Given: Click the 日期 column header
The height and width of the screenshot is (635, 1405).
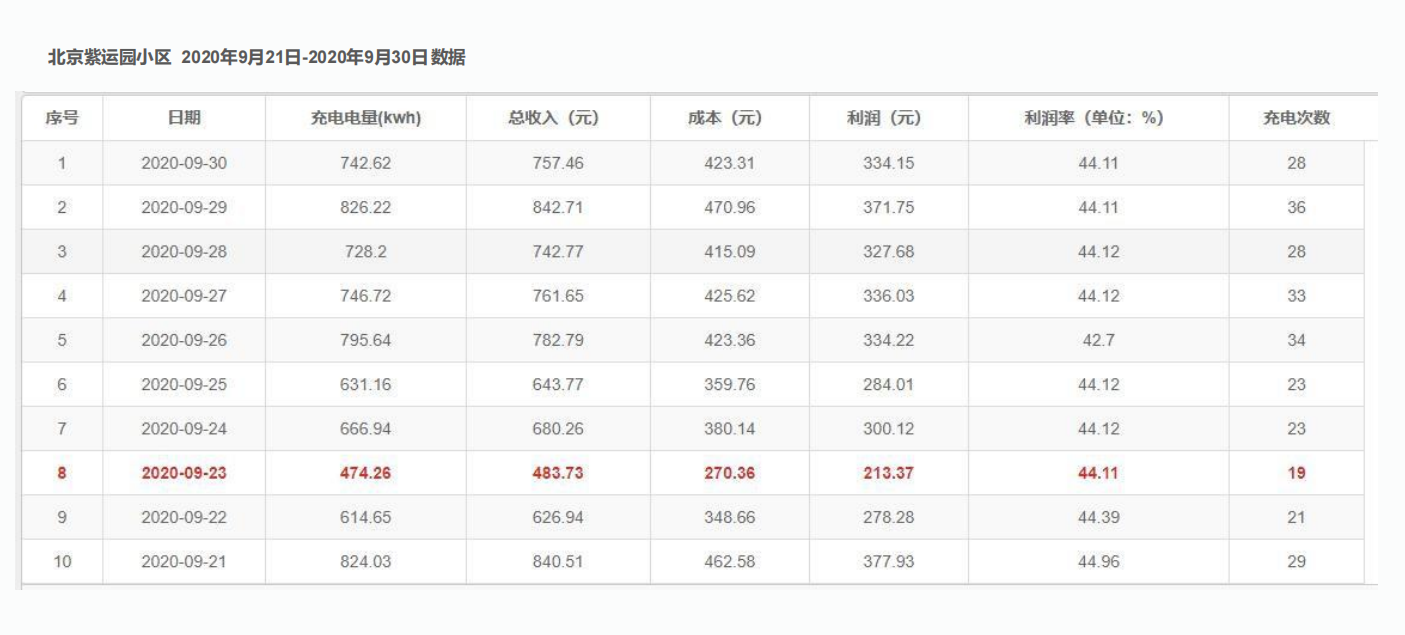Looking at the screenshot, I should [x=184, y=118].
